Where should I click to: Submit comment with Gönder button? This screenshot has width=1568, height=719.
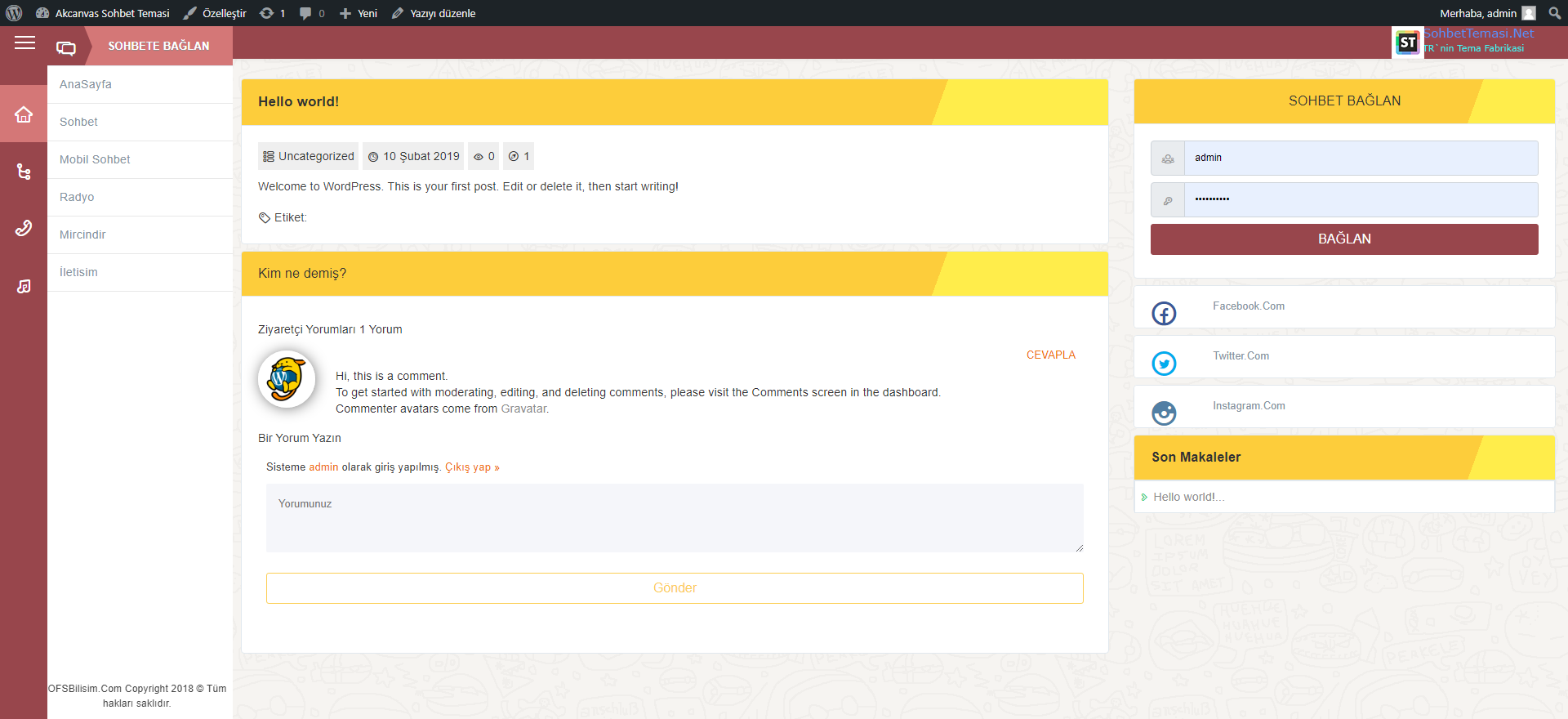(x=675, y=588)
